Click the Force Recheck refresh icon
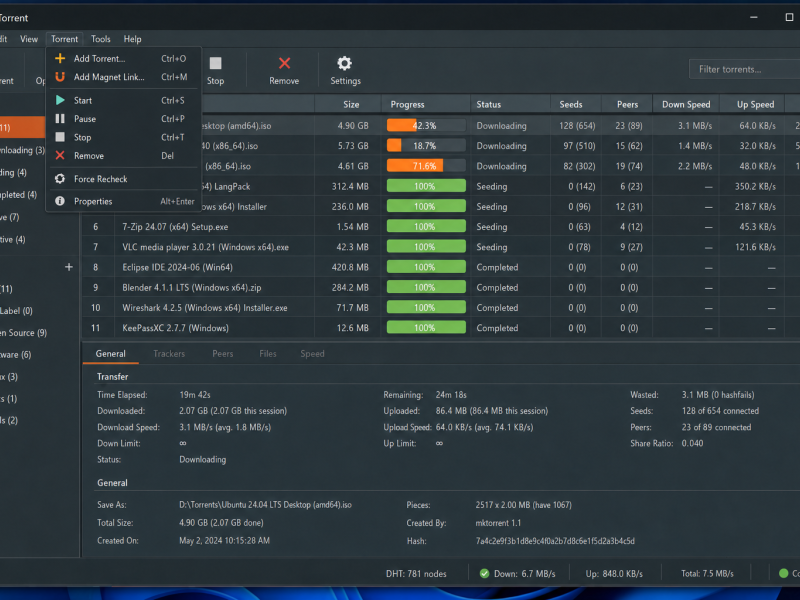Image resolution: width=800 pixels, height=600 pixels. tap(60, 179)
